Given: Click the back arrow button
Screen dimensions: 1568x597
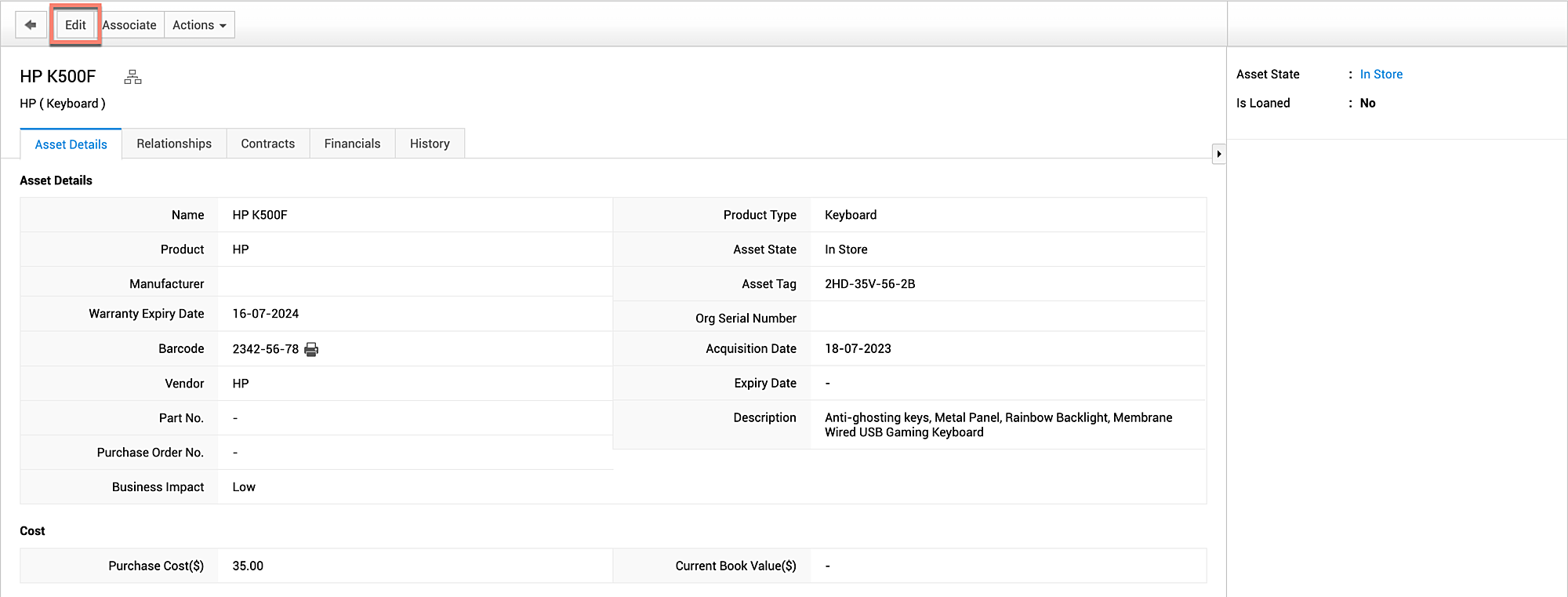Looking at the screenshot, I should 31,25.
